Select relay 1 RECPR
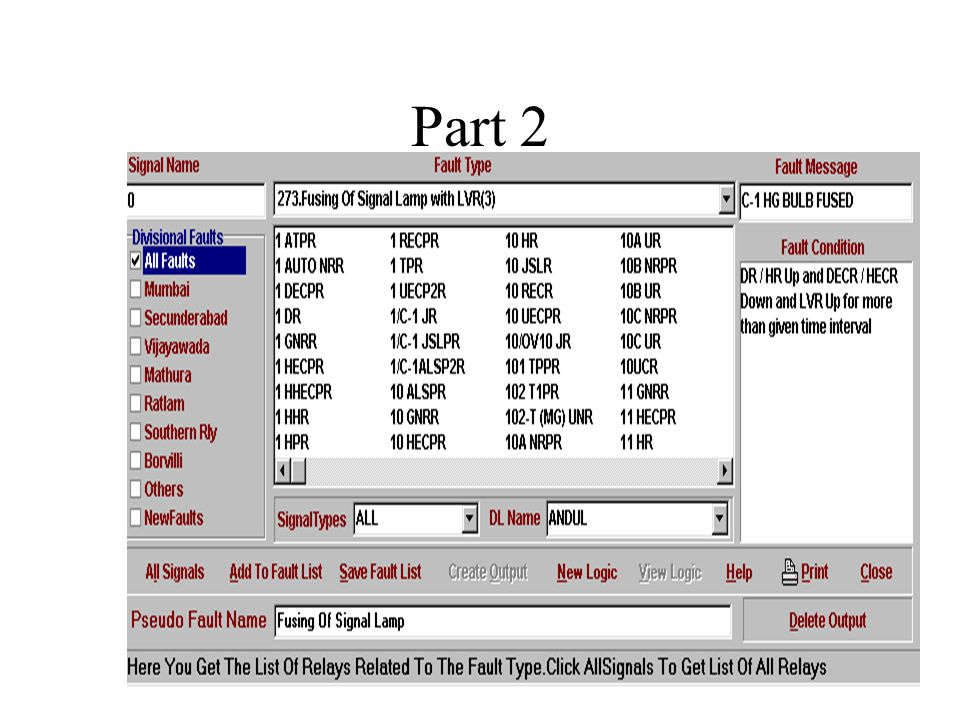The height and width of the screenshot is (720, 960). coord(414,241)
